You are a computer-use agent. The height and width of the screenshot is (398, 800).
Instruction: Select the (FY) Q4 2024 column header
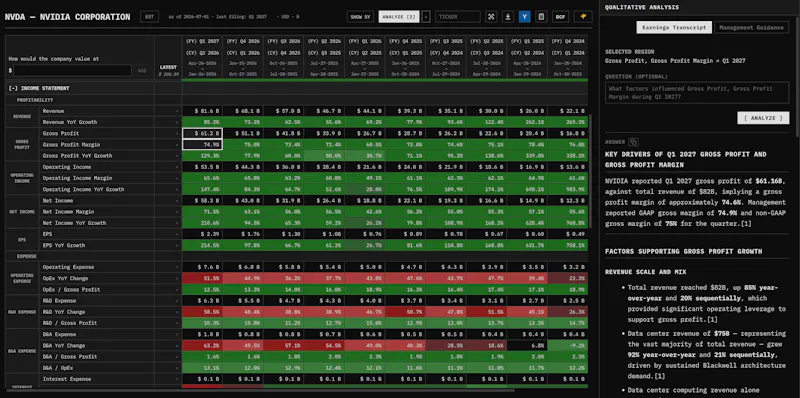click(567, 41)
